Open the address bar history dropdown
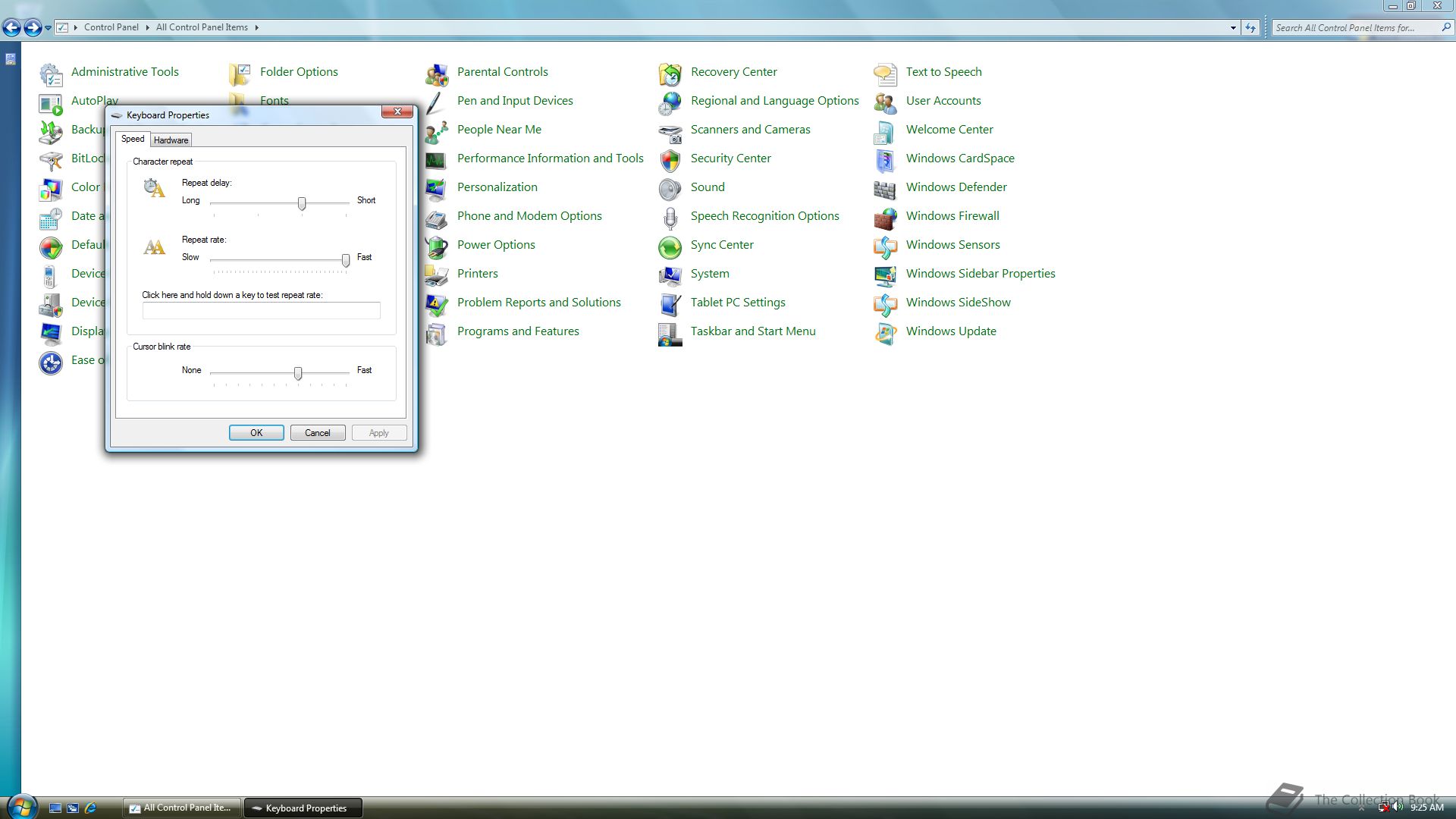1456x819 pixels. tap(1233, 28)
